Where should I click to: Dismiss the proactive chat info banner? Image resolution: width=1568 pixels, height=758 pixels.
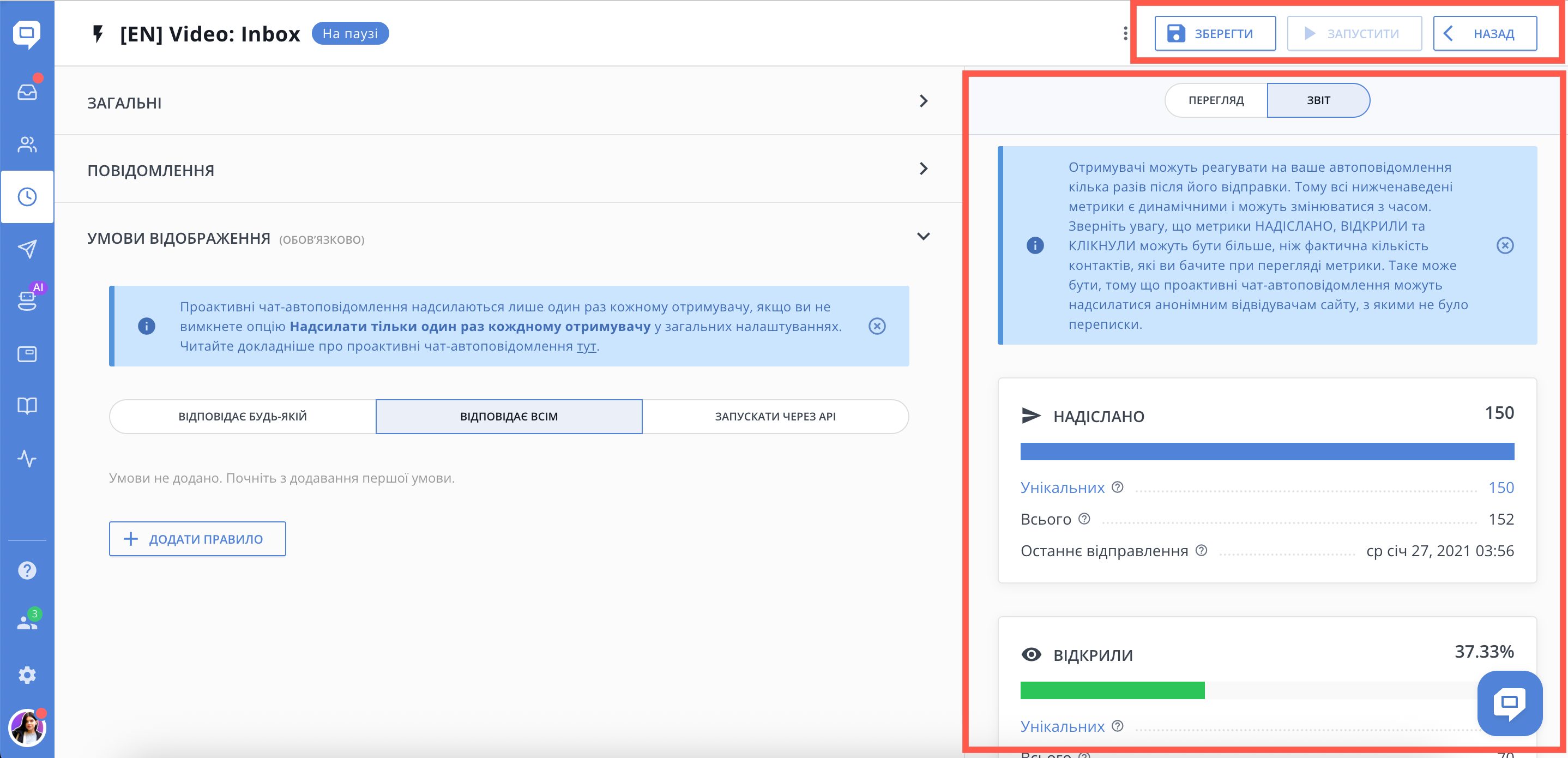click(877, 326)
